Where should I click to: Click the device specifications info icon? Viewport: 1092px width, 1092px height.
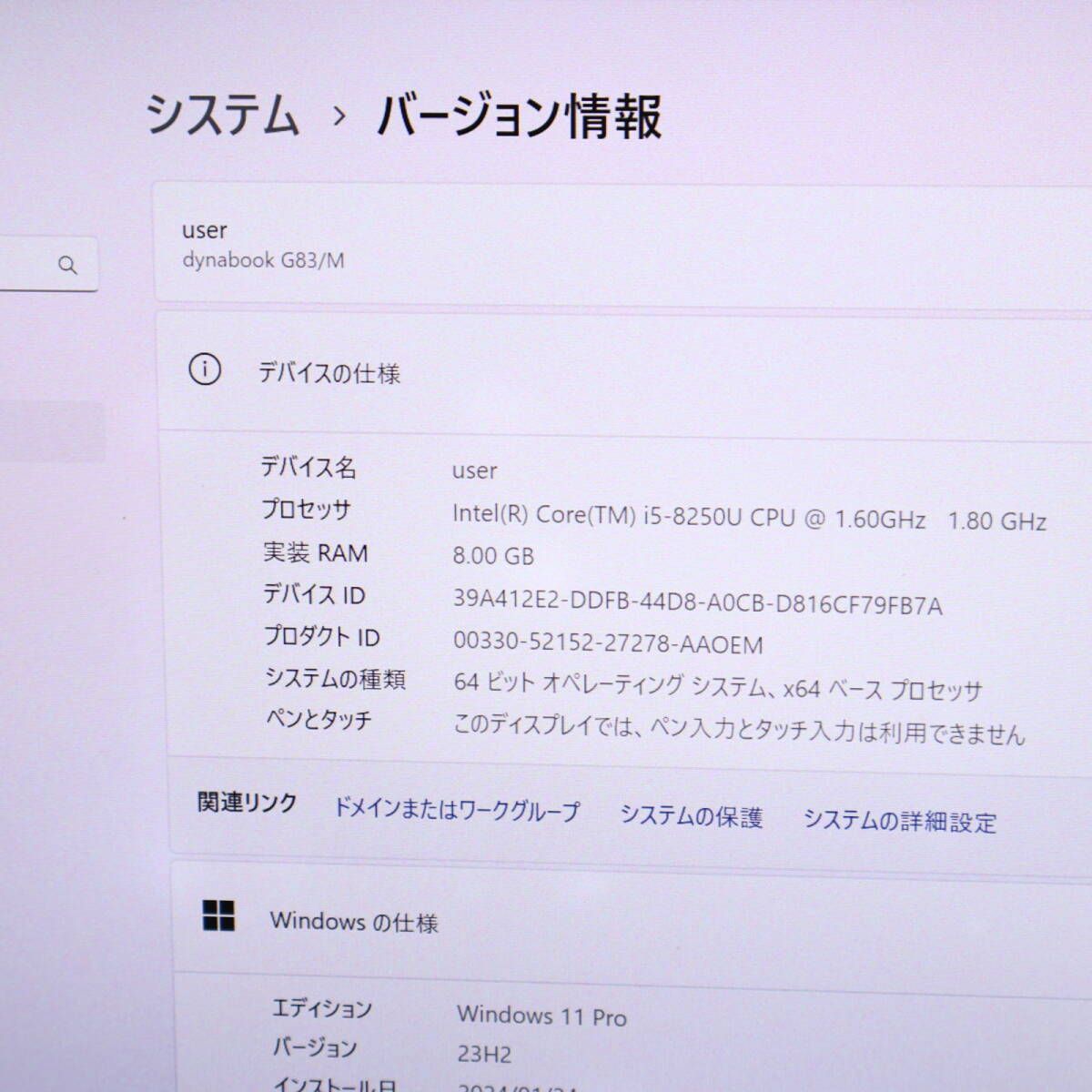point(205,369)
